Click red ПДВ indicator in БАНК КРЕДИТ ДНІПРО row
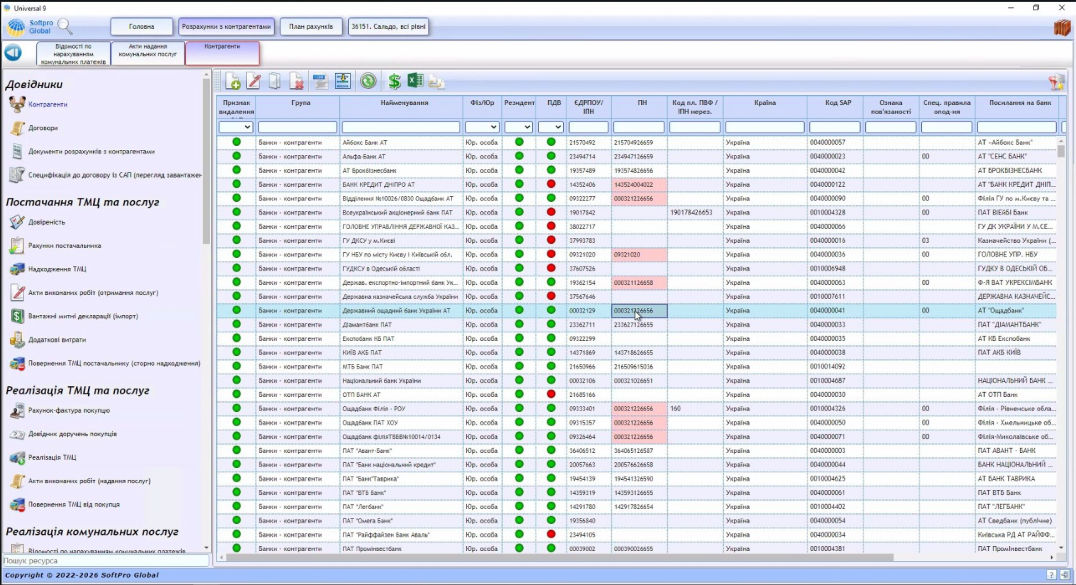1076x585 pixels. click(x=550, y=184)
